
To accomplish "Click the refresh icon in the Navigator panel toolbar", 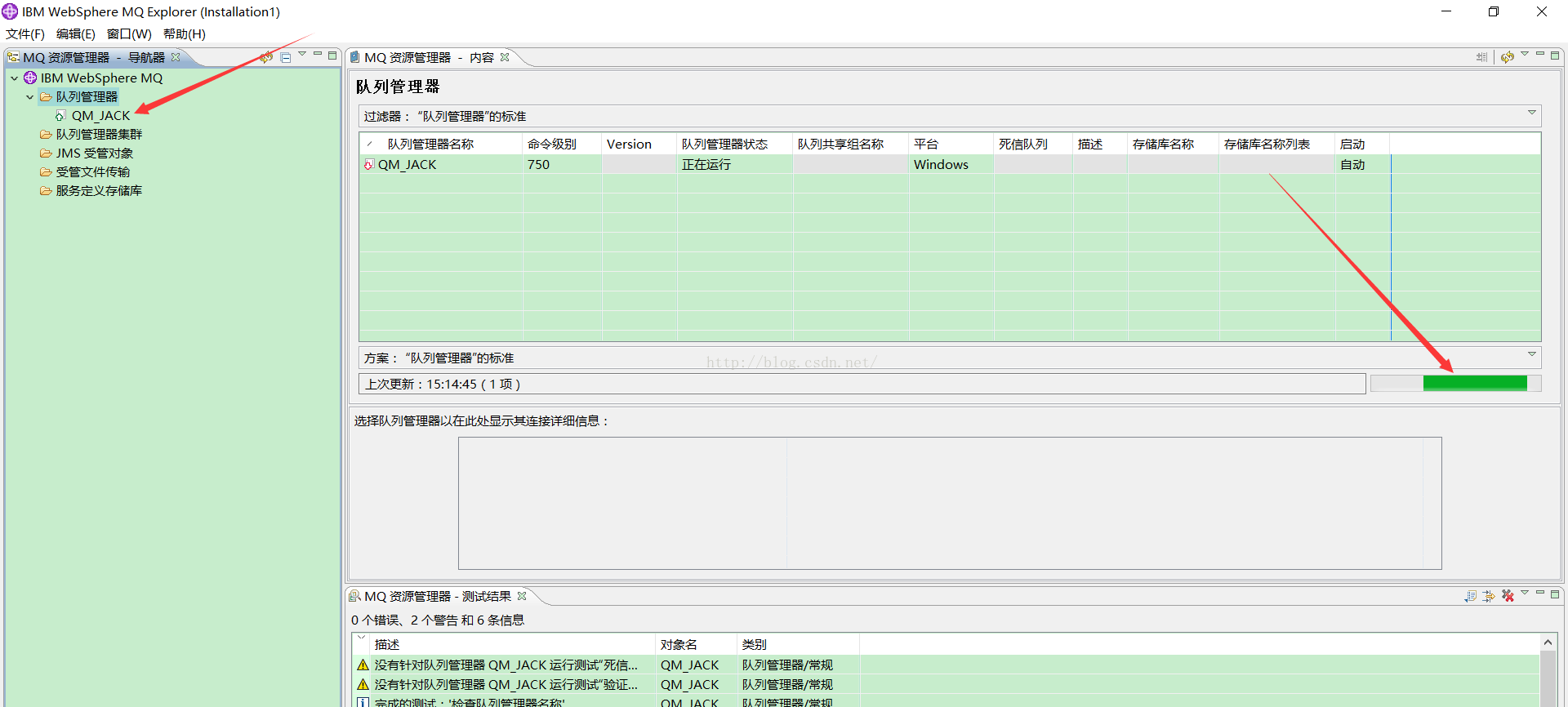I will click(x=266, y=57).
